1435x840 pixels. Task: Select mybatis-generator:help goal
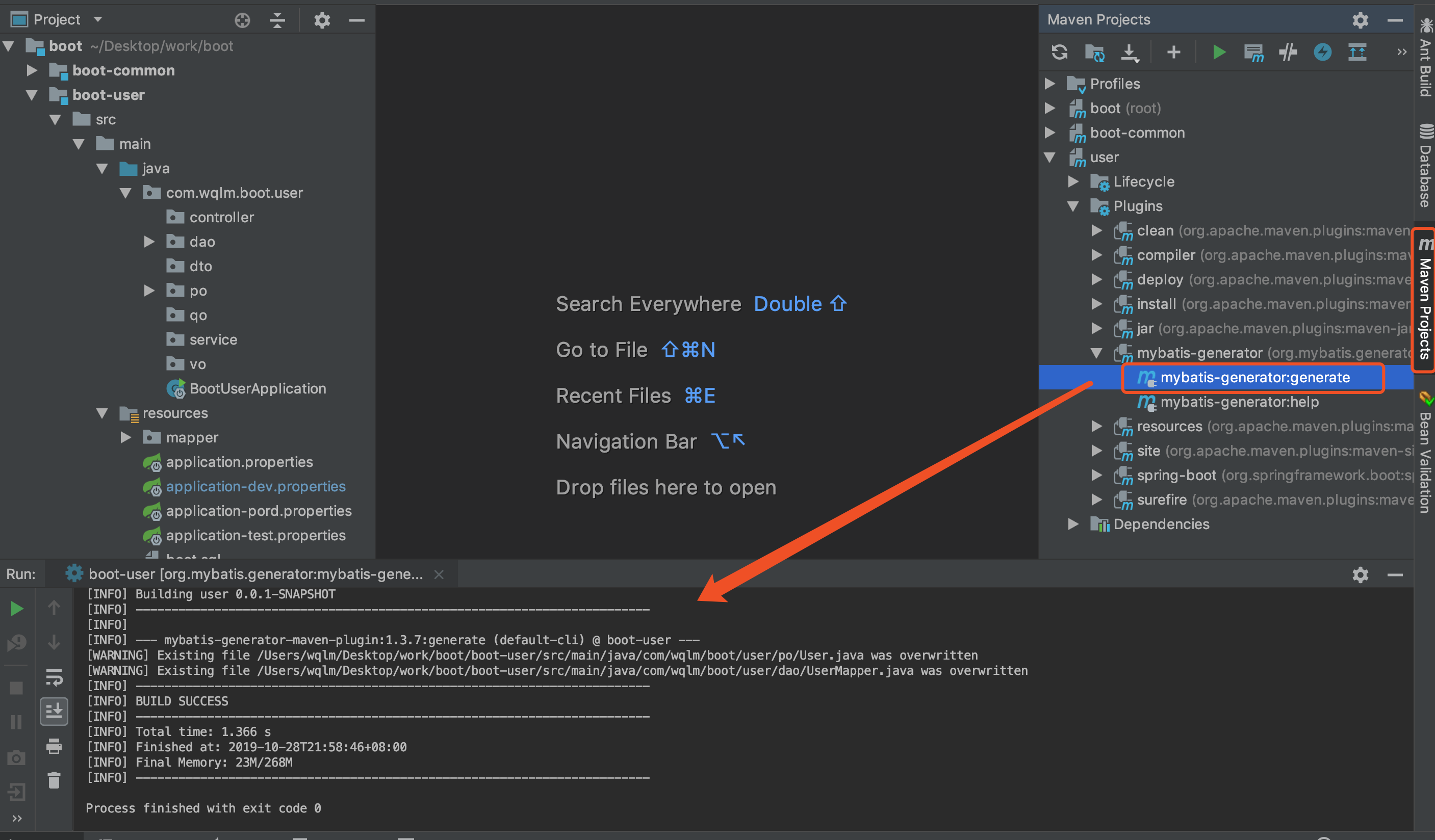1239,402
